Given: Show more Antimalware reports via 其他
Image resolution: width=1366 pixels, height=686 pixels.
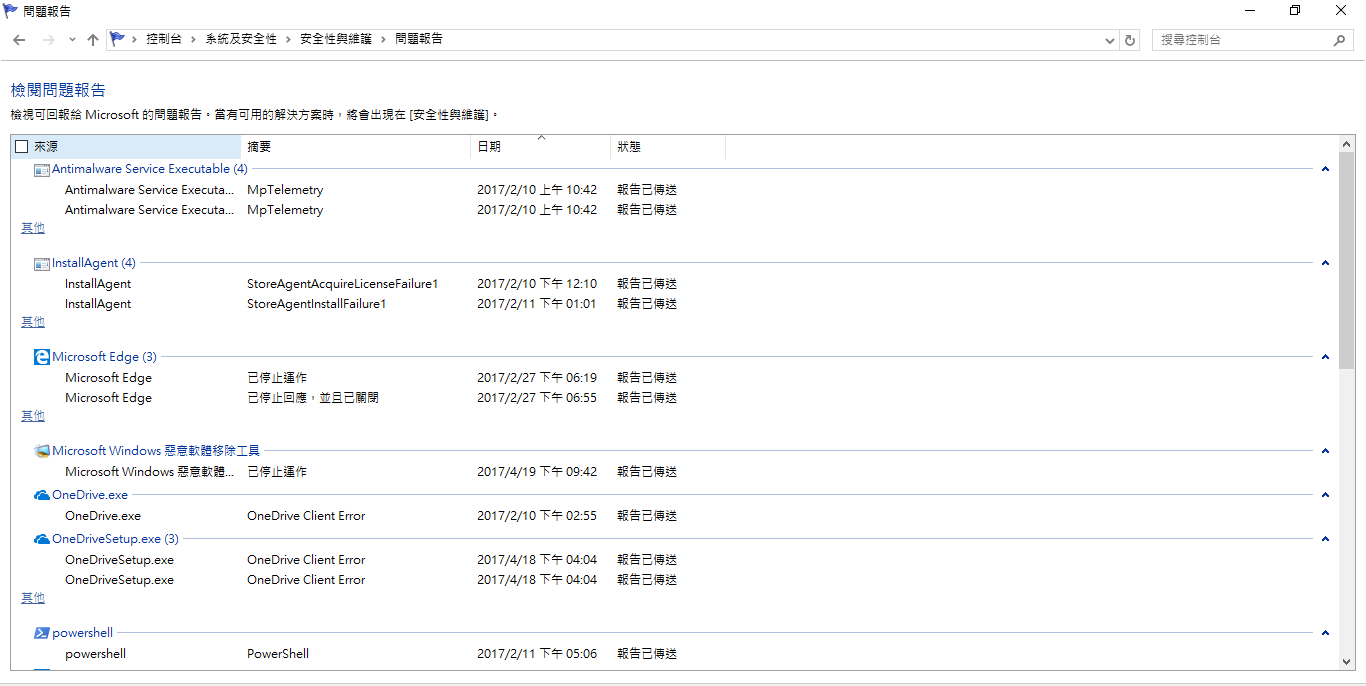Looking at the screenshot, I should click(33, 228).
